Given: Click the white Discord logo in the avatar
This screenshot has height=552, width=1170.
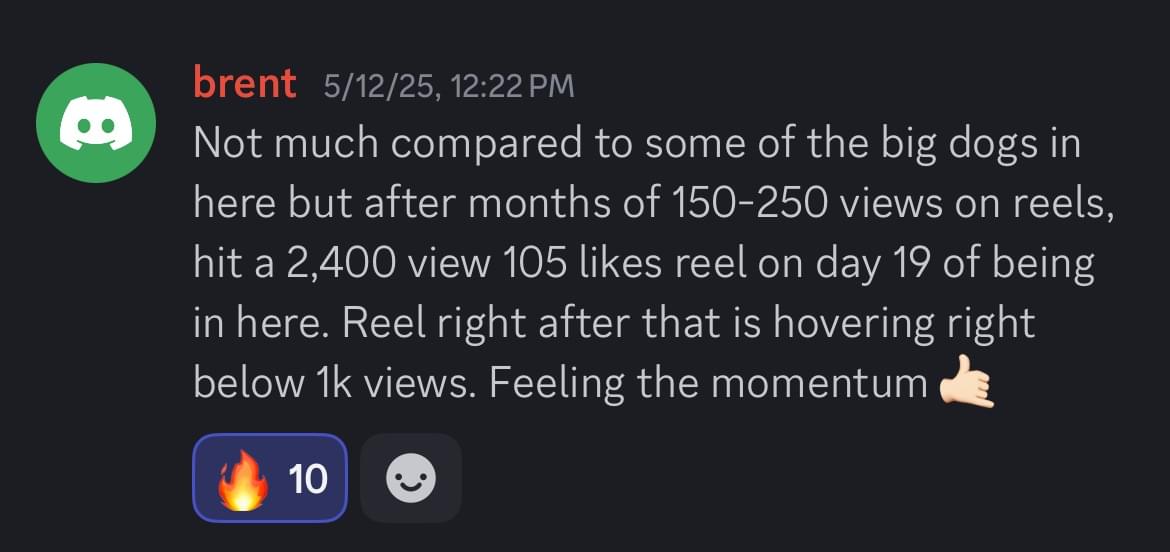Looking at the screenshot, I should 96,125.
